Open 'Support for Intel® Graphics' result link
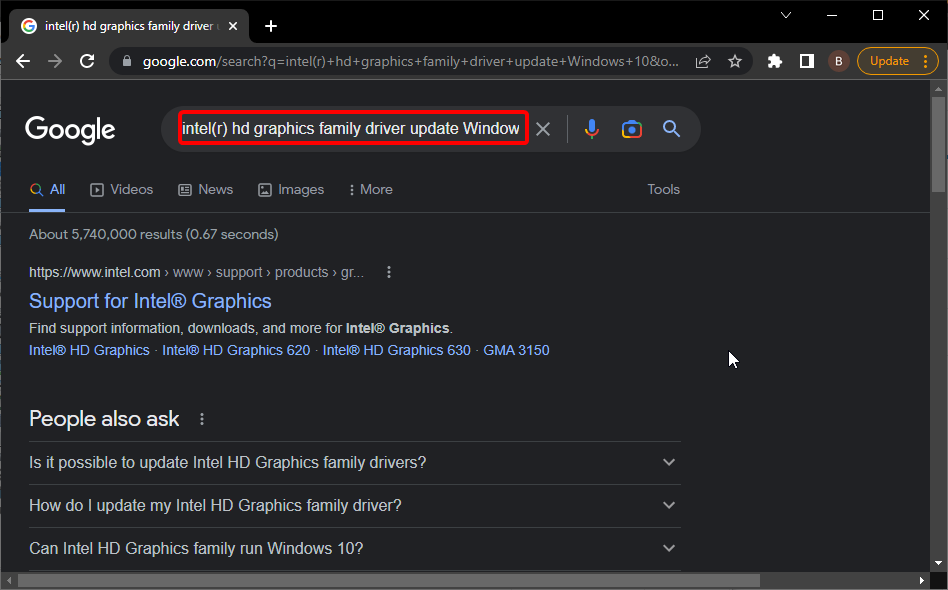948x590 pixels. 150,301
